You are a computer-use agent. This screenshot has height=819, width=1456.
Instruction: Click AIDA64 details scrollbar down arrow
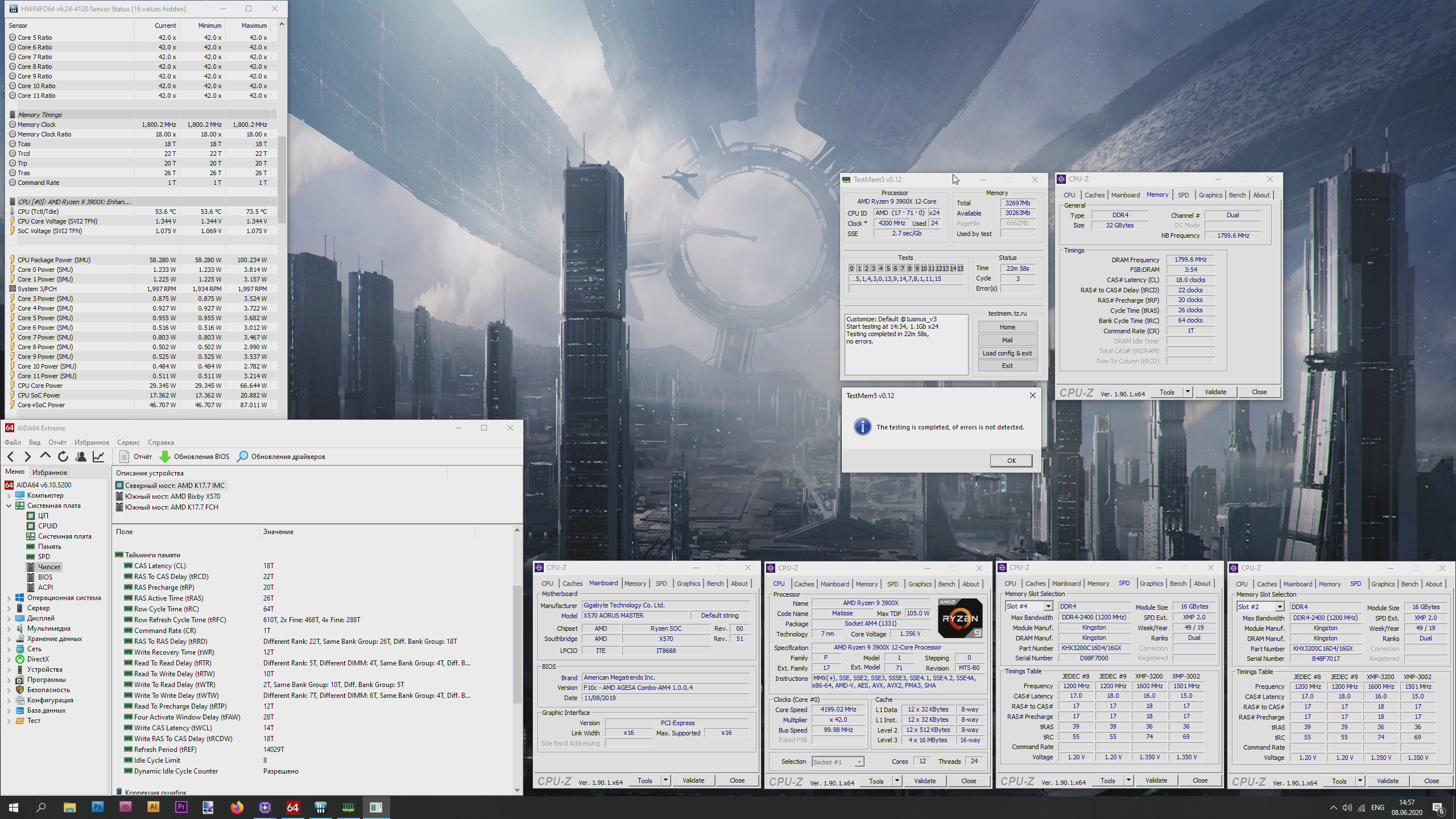[x=516, y=789]
